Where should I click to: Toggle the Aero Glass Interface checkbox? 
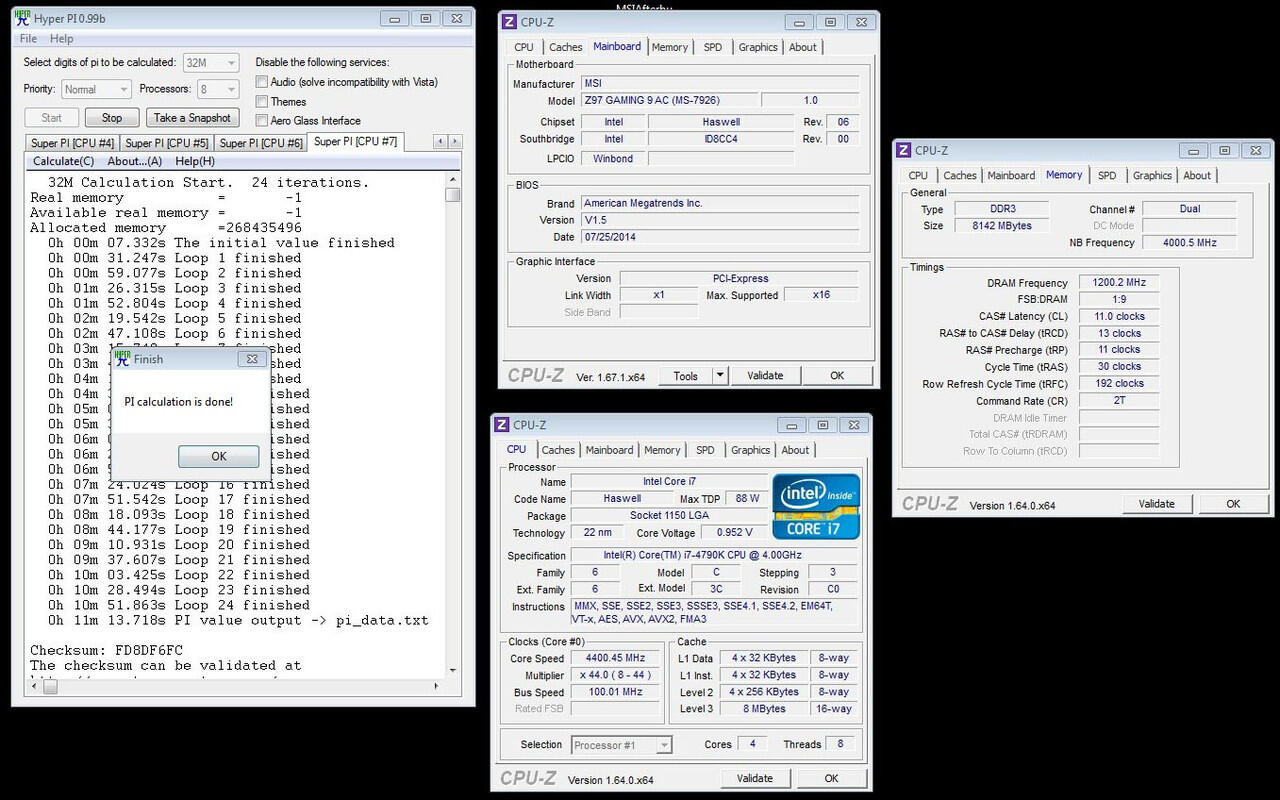click(x=262, y=120)
